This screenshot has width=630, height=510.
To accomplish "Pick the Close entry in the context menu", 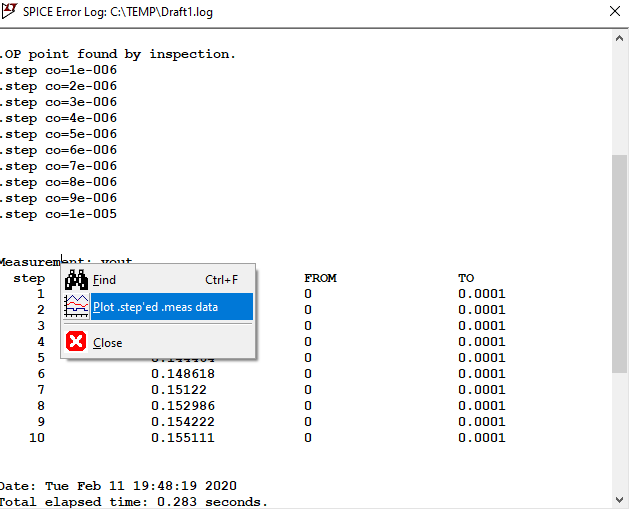I will pos(108,342).
